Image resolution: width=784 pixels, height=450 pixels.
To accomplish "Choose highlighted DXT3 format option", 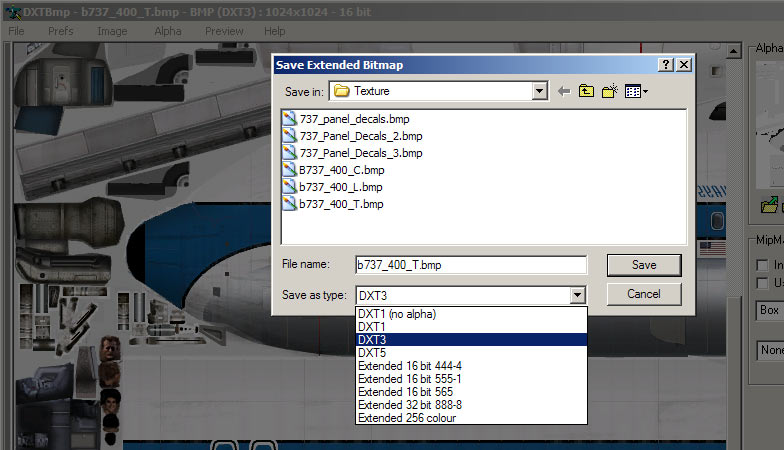I will pyautogui.click(x=471, y=340).
